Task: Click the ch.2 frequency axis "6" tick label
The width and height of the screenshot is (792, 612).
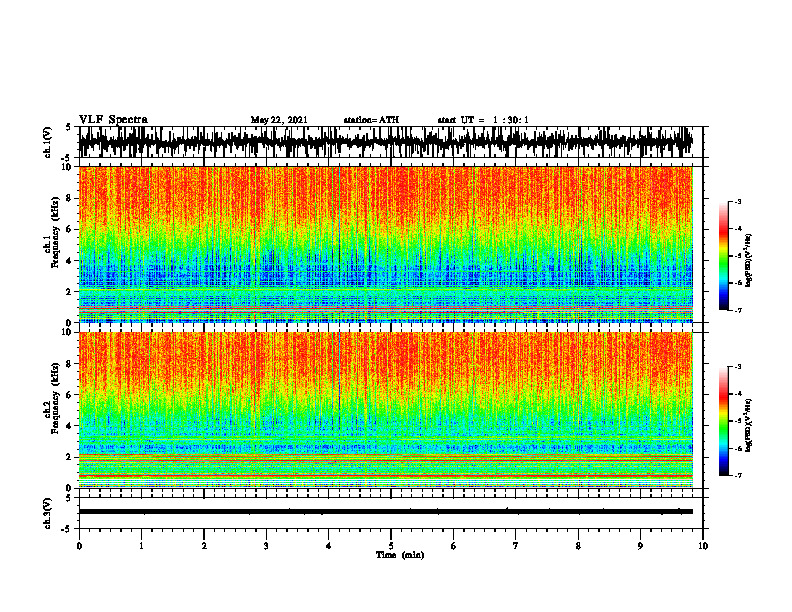Action: point(69,394)
